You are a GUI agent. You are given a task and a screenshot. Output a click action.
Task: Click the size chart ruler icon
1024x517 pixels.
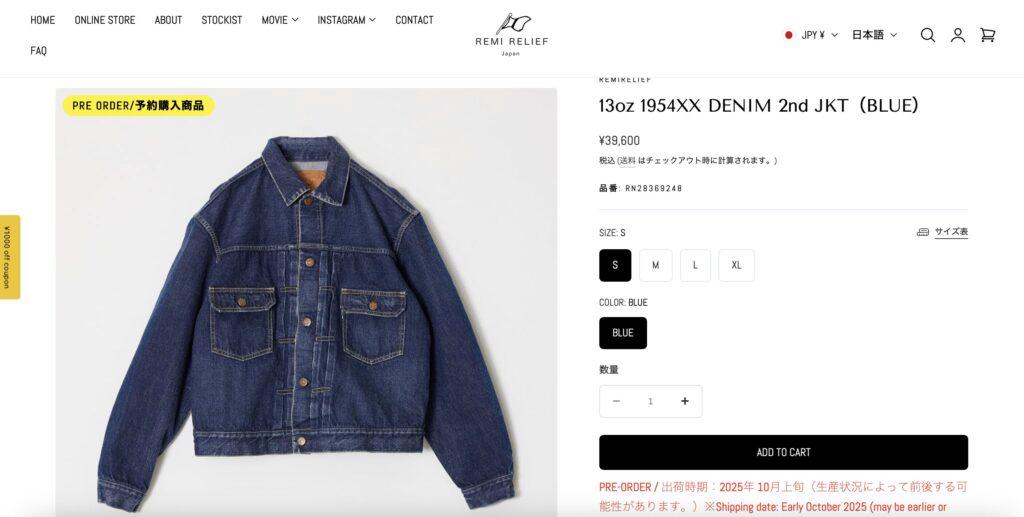(923, 232)
